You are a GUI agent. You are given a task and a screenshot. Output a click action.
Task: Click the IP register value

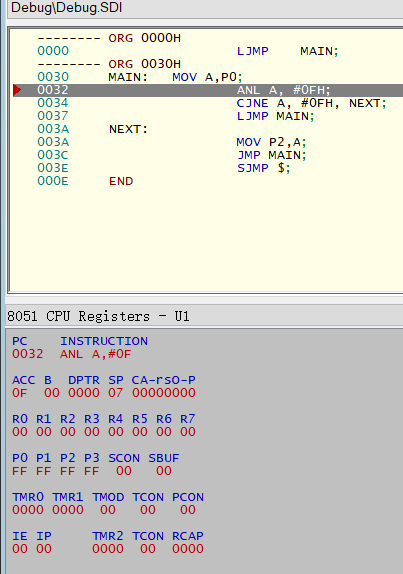click(44, 549)
